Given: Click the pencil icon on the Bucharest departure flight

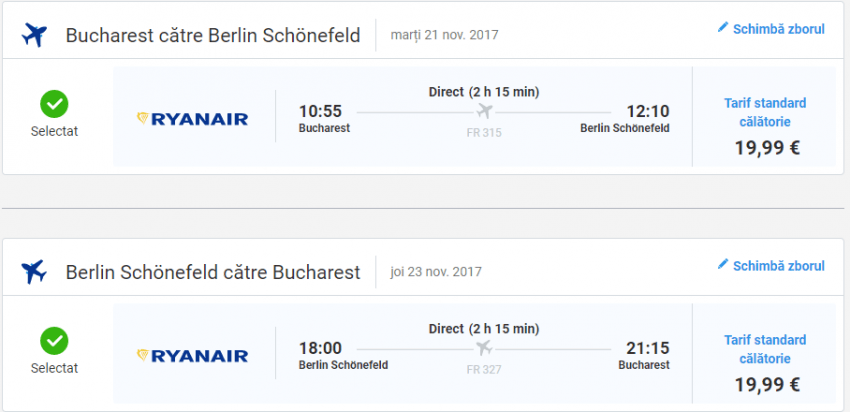Looking at the screenshot, I should 723,28.
